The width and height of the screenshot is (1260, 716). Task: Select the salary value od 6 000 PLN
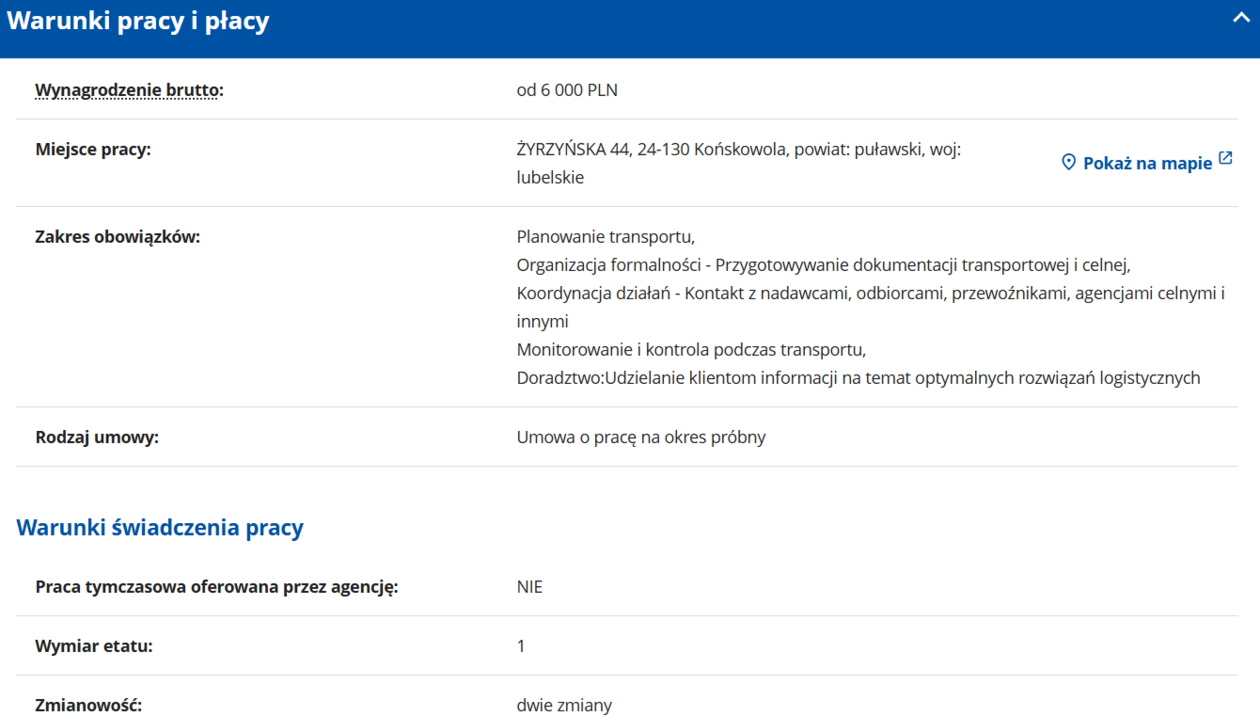[567, 90]
